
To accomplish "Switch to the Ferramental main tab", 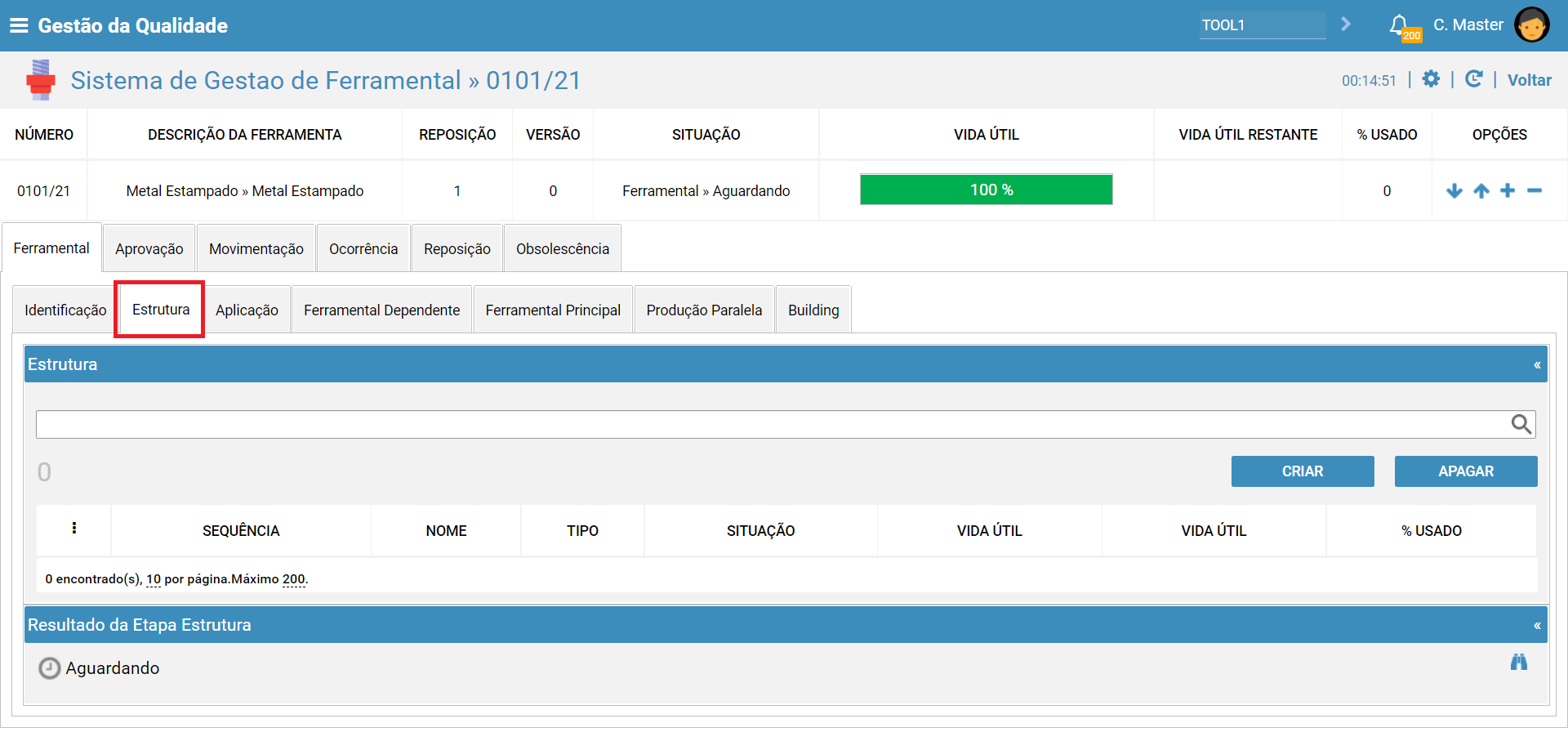I will tap(51, 248).
